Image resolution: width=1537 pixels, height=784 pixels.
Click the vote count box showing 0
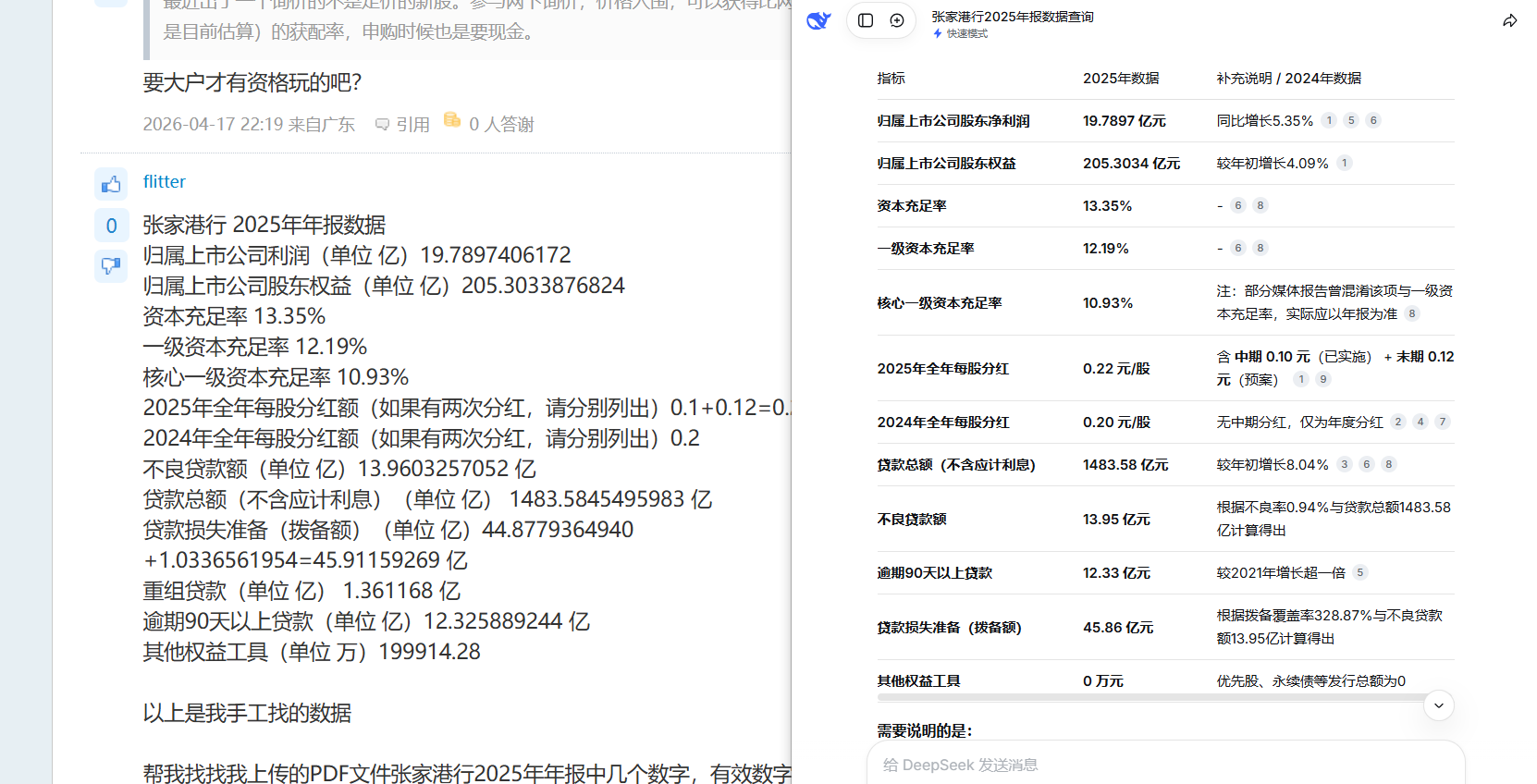(x=111, y=226)
